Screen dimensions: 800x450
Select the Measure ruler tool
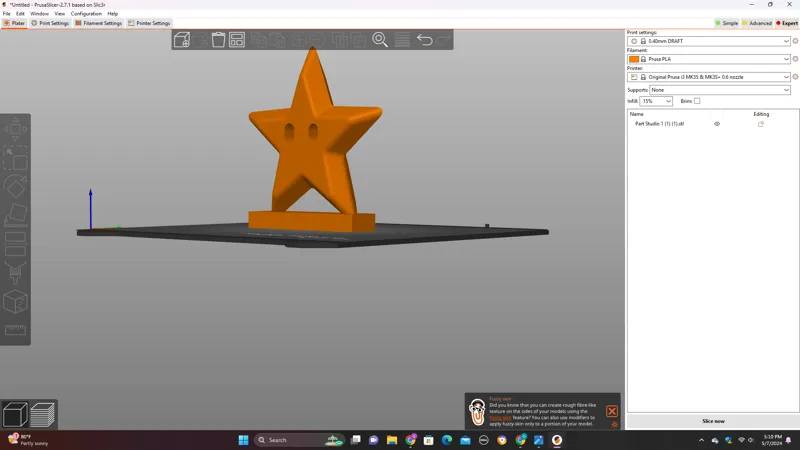click(x=15, y=330)
